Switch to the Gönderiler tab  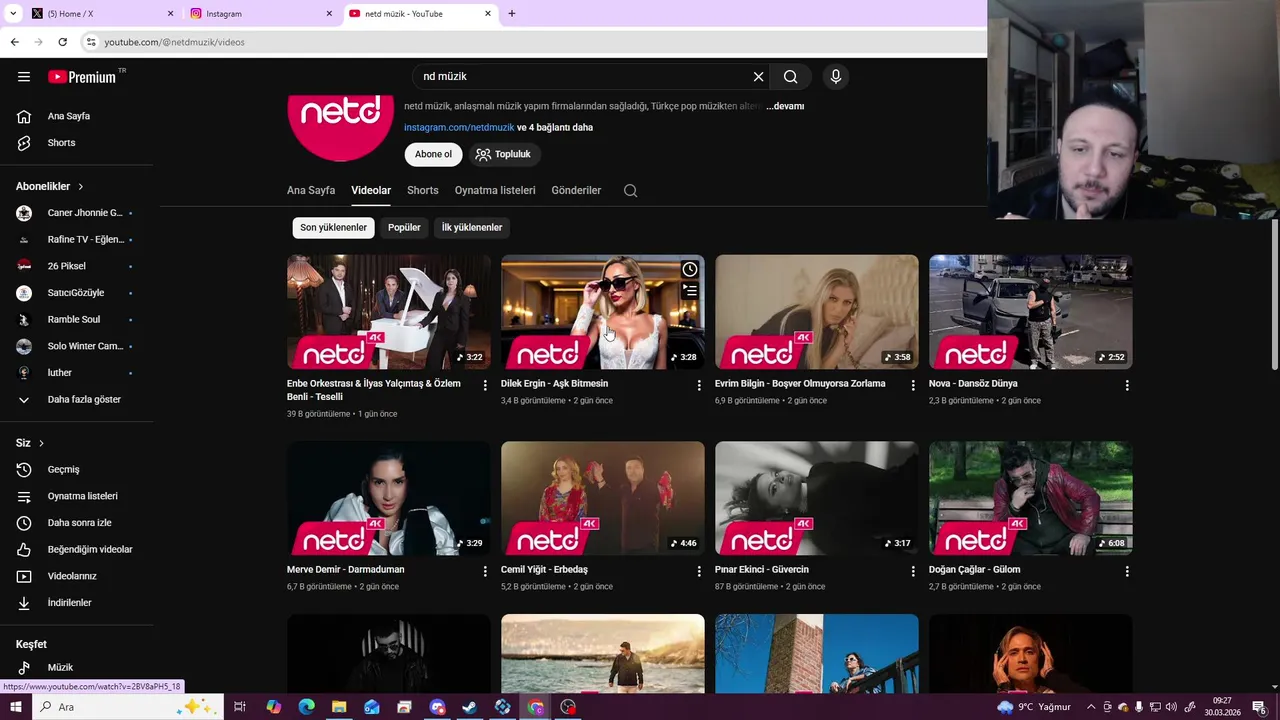pos(576,190)
